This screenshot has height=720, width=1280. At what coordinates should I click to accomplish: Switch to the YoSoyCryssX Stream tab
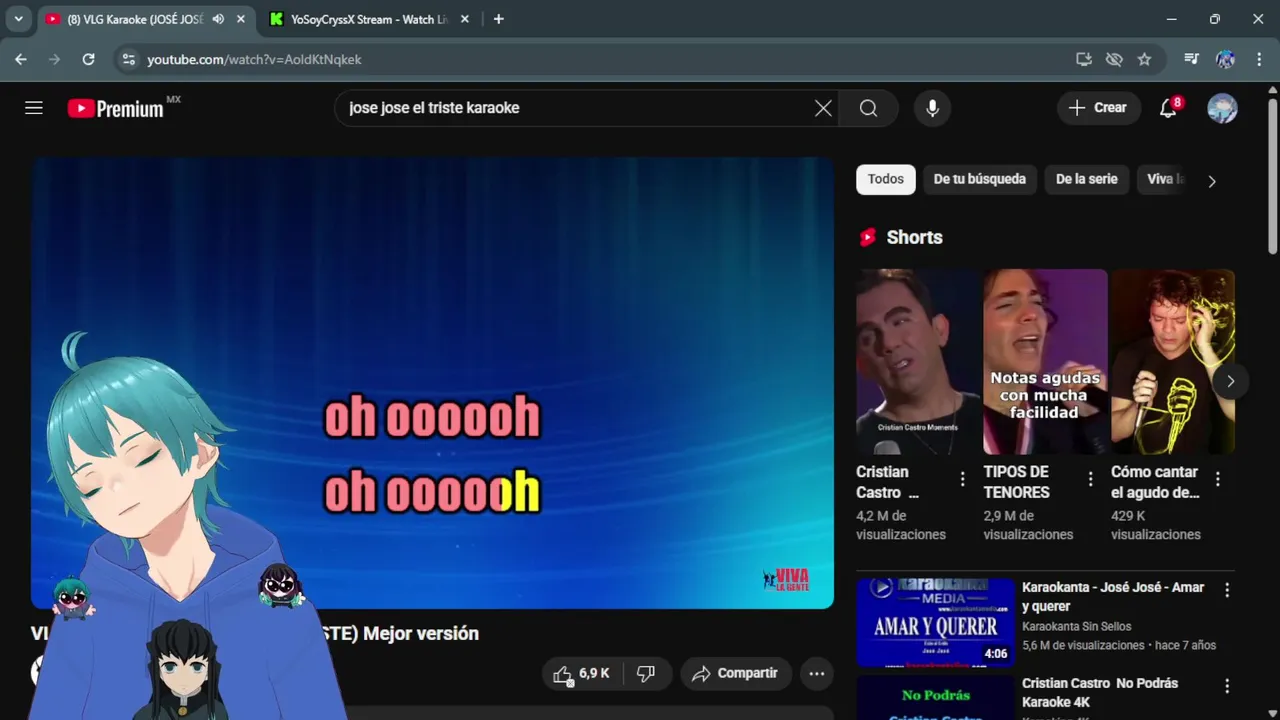pyautogui.click(x=370, y=19)
